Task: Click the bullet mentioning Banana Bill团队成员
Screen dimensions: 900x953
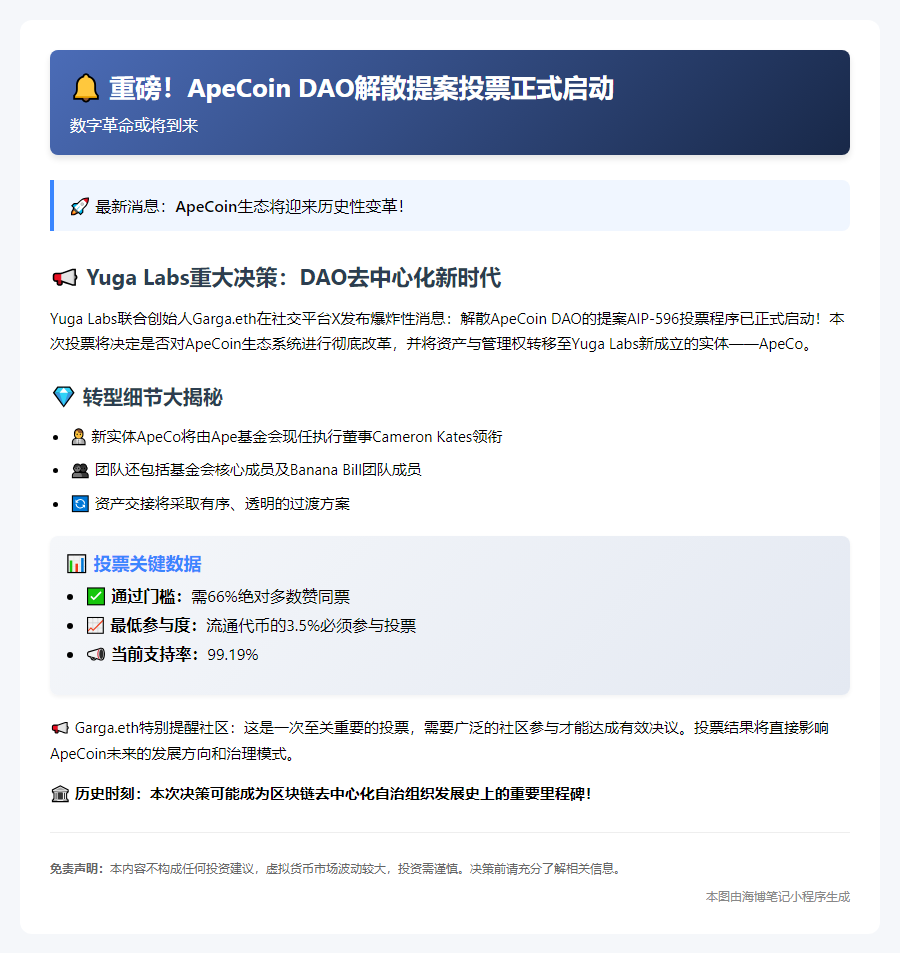Action: [x=258, y=470]
